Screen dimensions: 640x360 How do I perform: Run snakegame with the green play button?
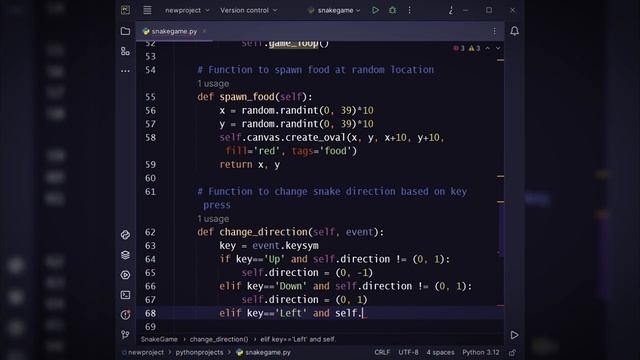(x=375, y=10)
